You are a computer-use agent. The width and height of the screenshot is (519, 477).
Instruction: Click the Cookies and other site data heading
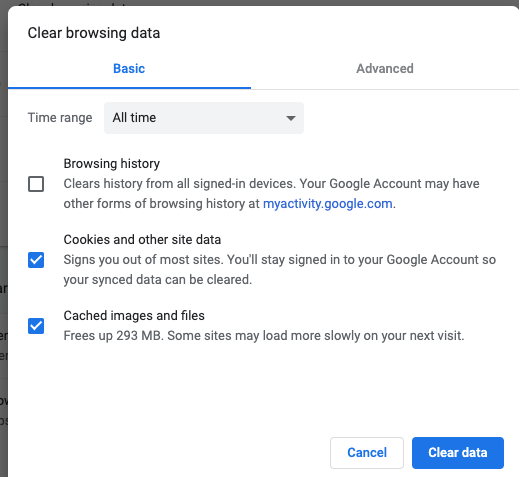point(142,240)
